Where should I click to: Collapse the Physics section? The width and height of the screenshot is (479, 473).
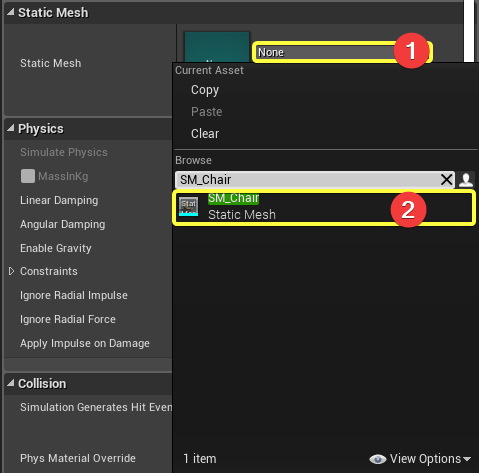point(11,128)
